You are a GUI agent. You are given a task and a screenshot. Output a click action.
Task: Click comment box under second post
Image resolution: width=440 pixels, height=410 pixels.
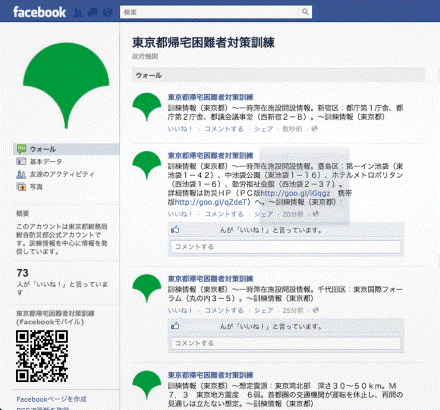click(x=286, y=247)
